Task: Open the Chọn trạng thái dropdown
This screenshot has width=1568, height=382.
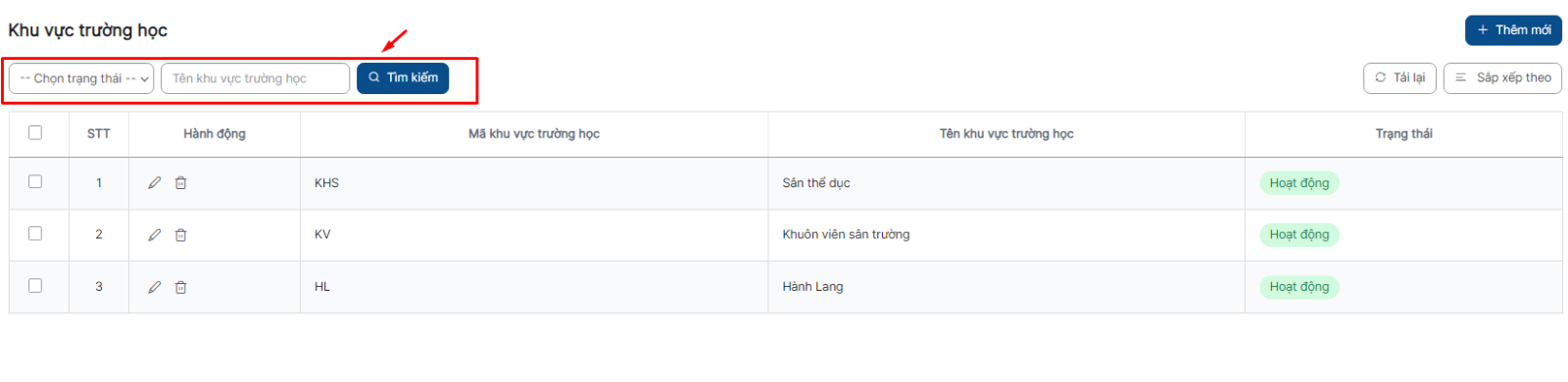Action: coord(81,78)
